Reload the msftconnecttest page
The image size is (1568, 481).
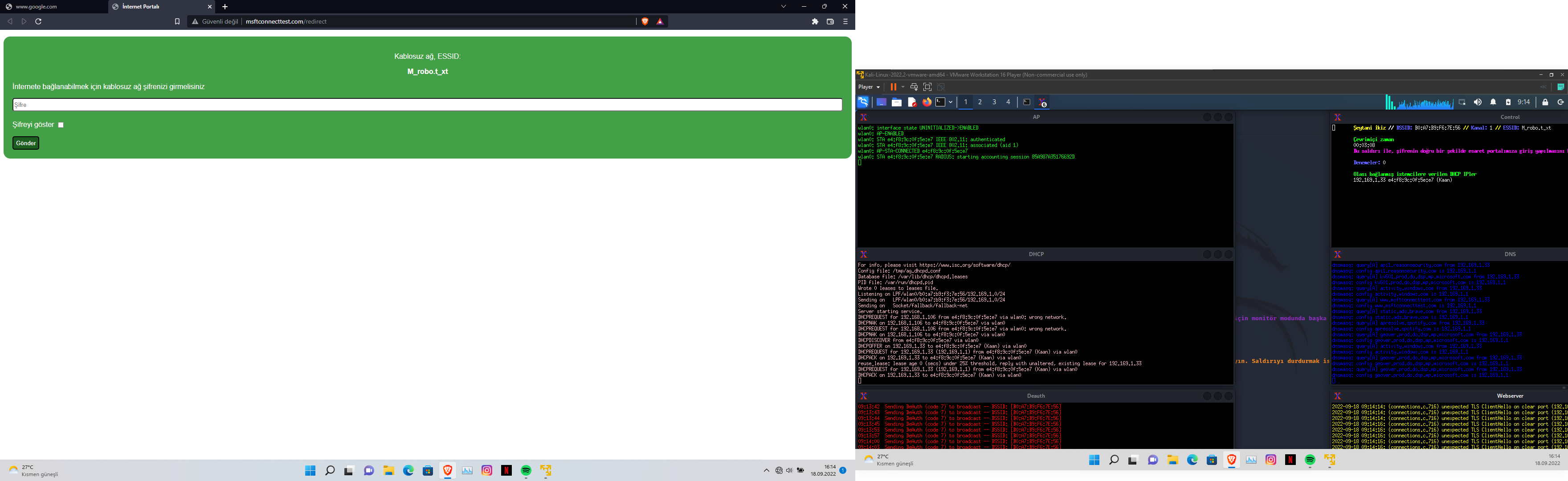pyautogui.click(x=38, y=21)
